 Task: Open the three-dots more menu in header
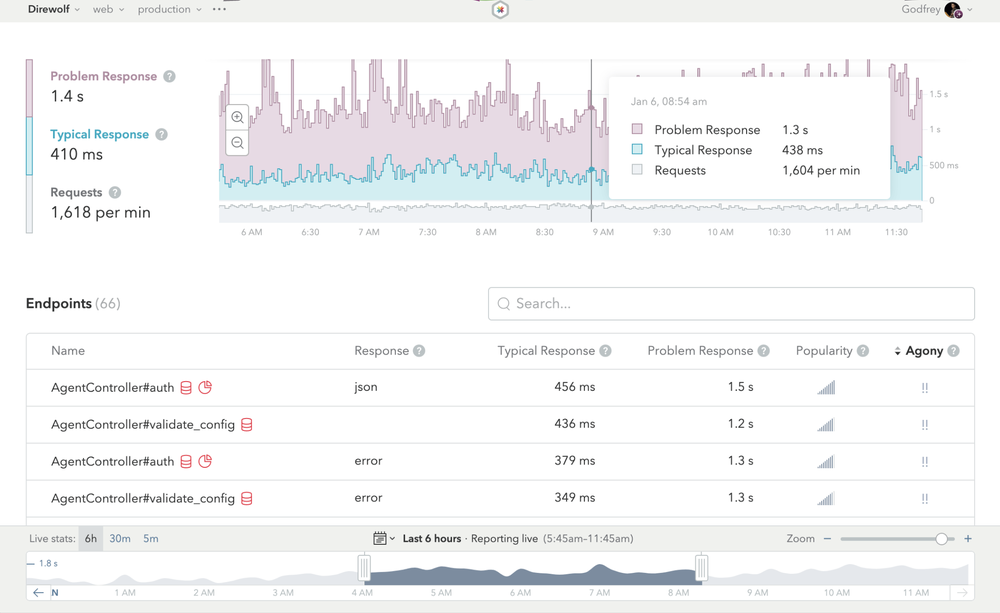click(219, 9)
